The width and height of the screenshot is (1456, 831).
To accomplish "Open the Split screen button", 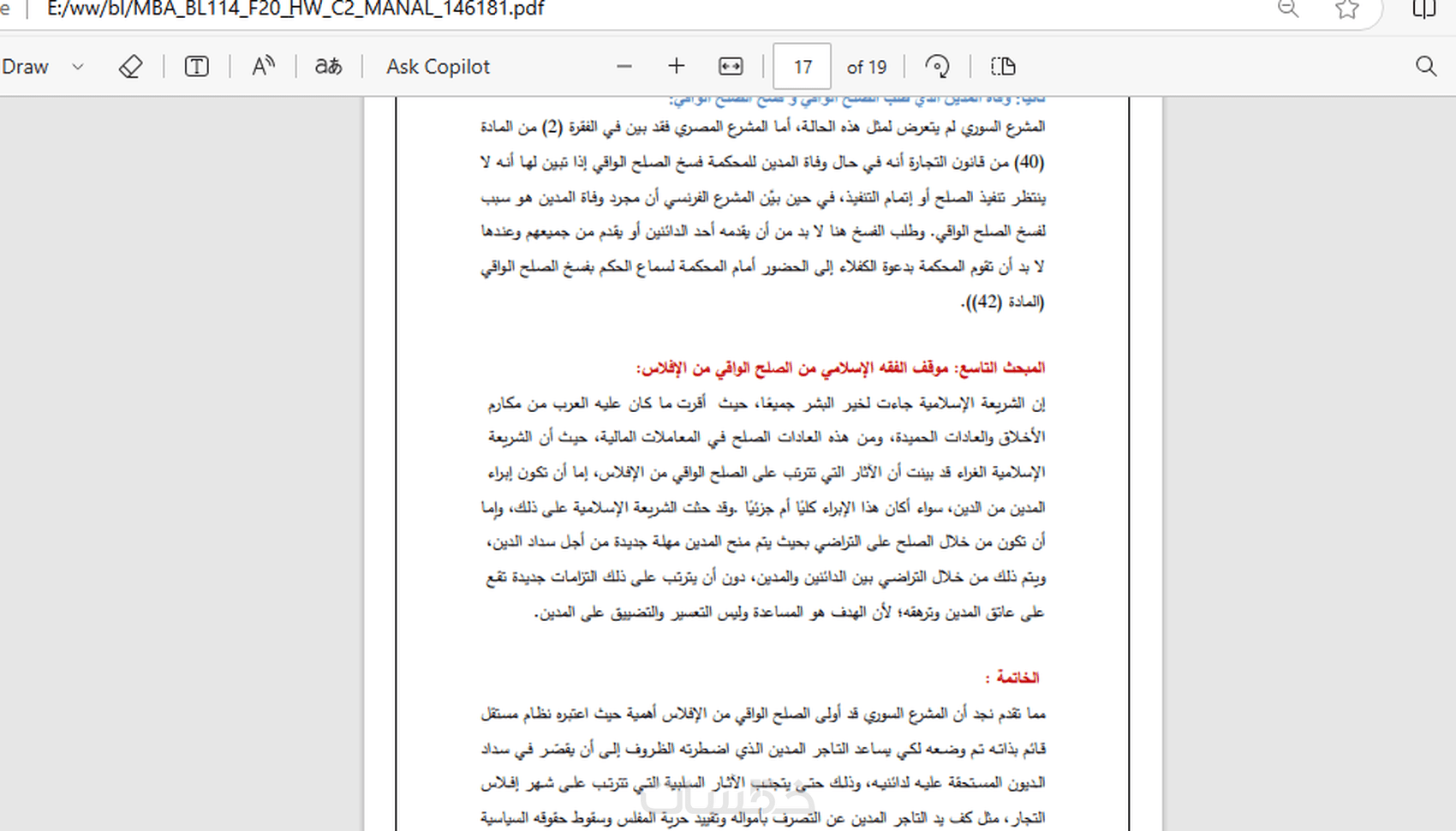I will pos(1423,9).
